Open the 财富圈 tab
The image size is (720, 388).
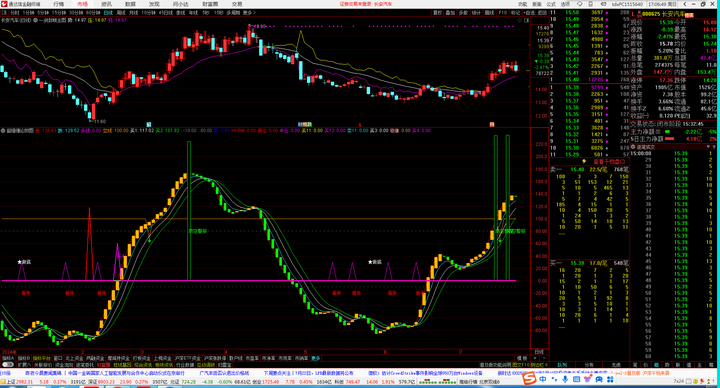[210, 4]
